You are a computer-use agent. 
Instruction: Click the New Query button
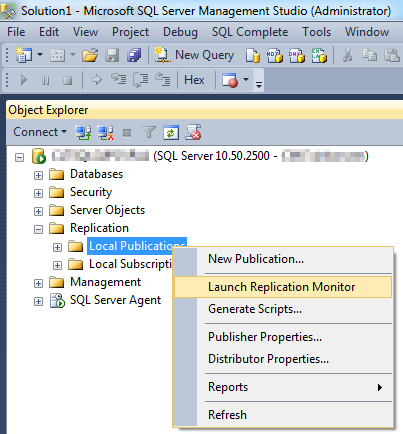coord(194,55)
